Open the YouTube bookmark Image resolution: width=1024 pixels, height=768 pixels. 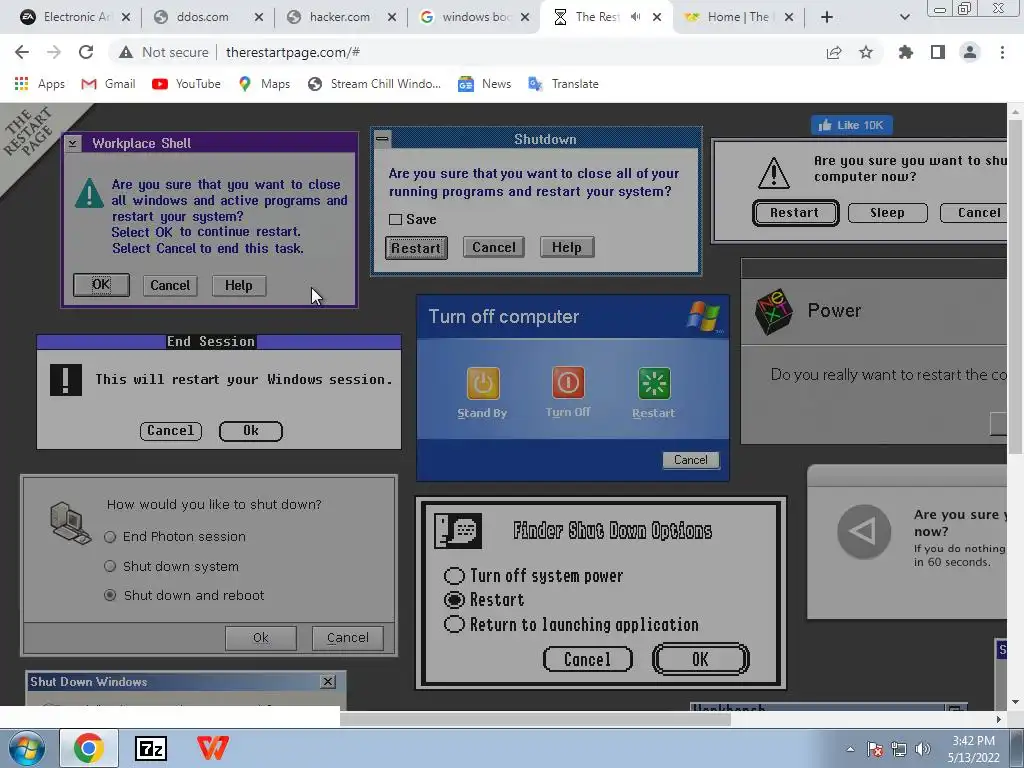click(x=186, y=84)
